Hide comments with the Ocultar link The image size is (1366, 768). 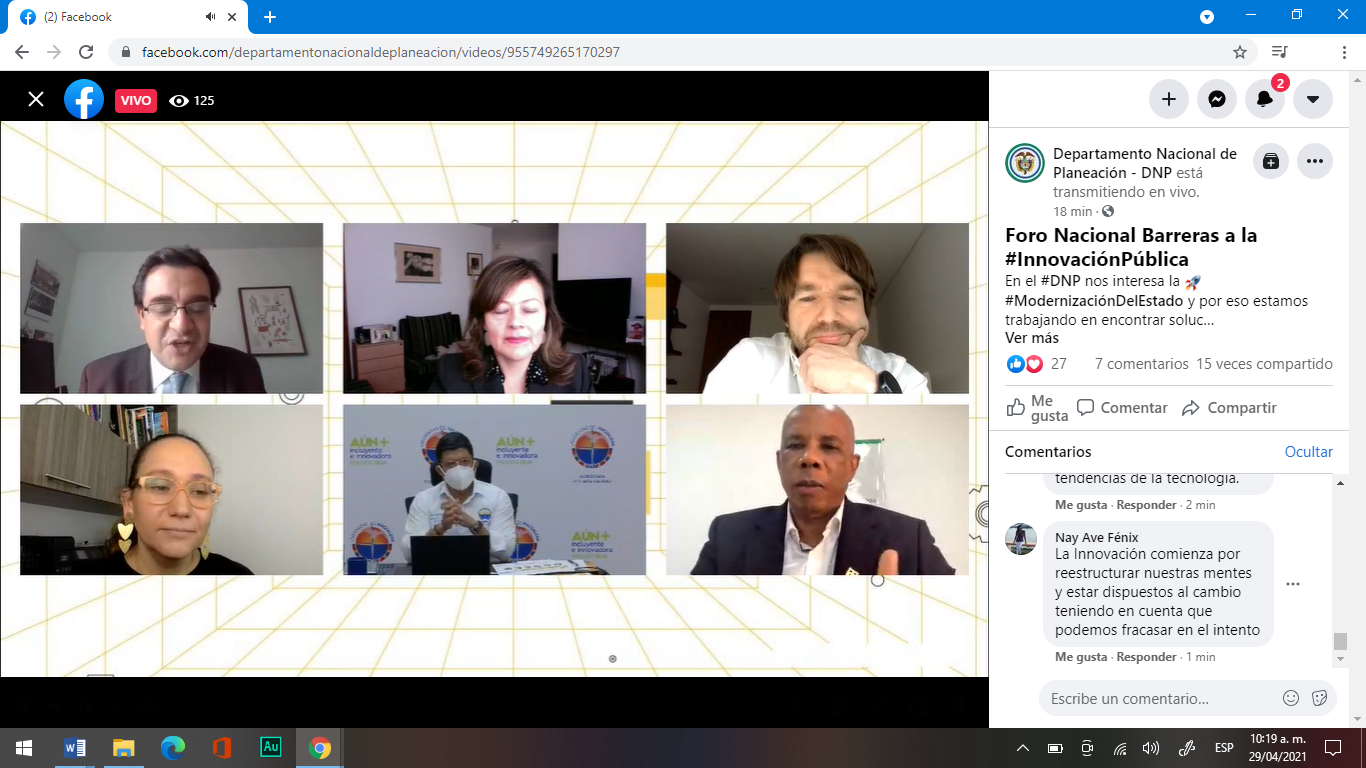click(1309, 452)
